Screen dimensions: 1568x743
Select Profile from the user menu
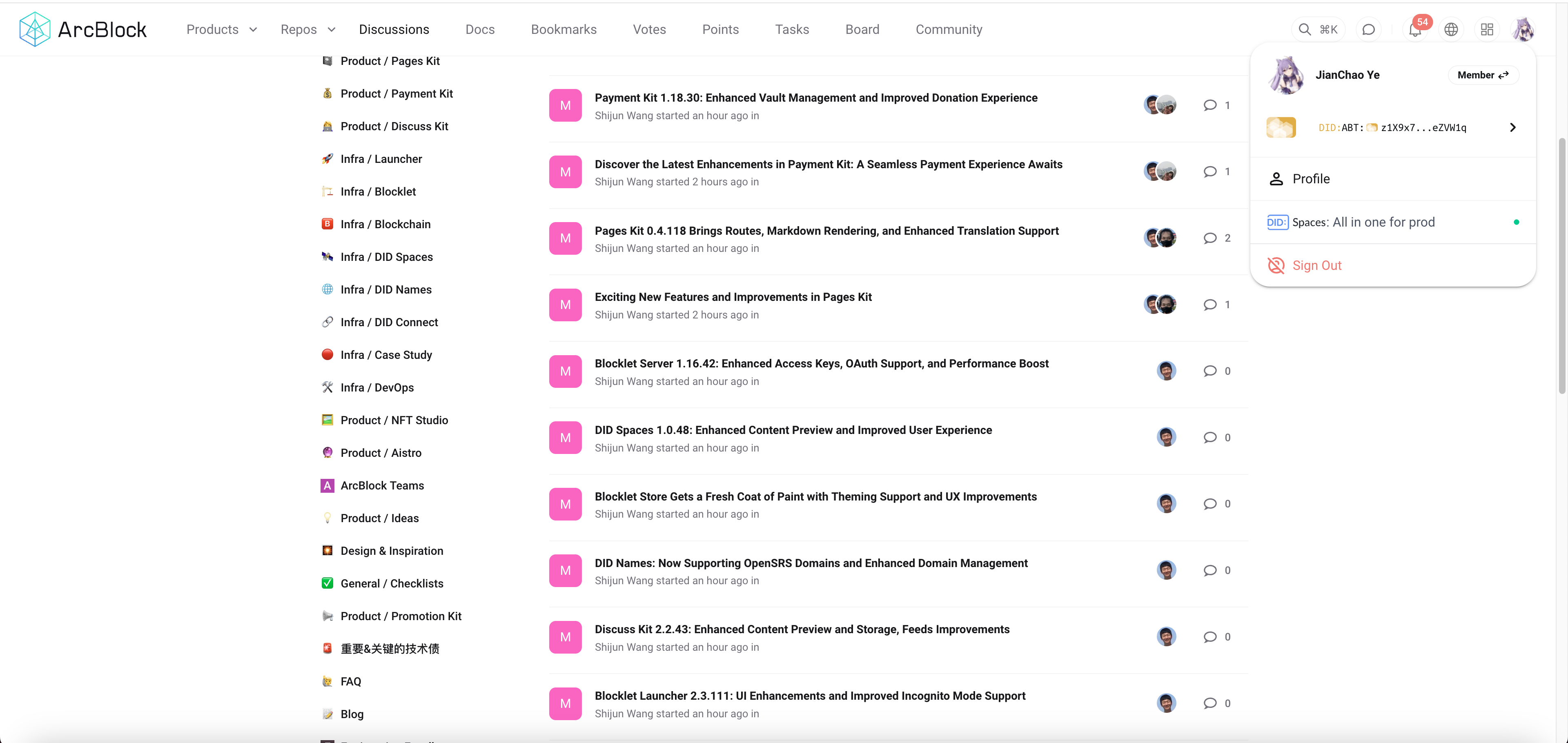click(x=1310, y=179)
